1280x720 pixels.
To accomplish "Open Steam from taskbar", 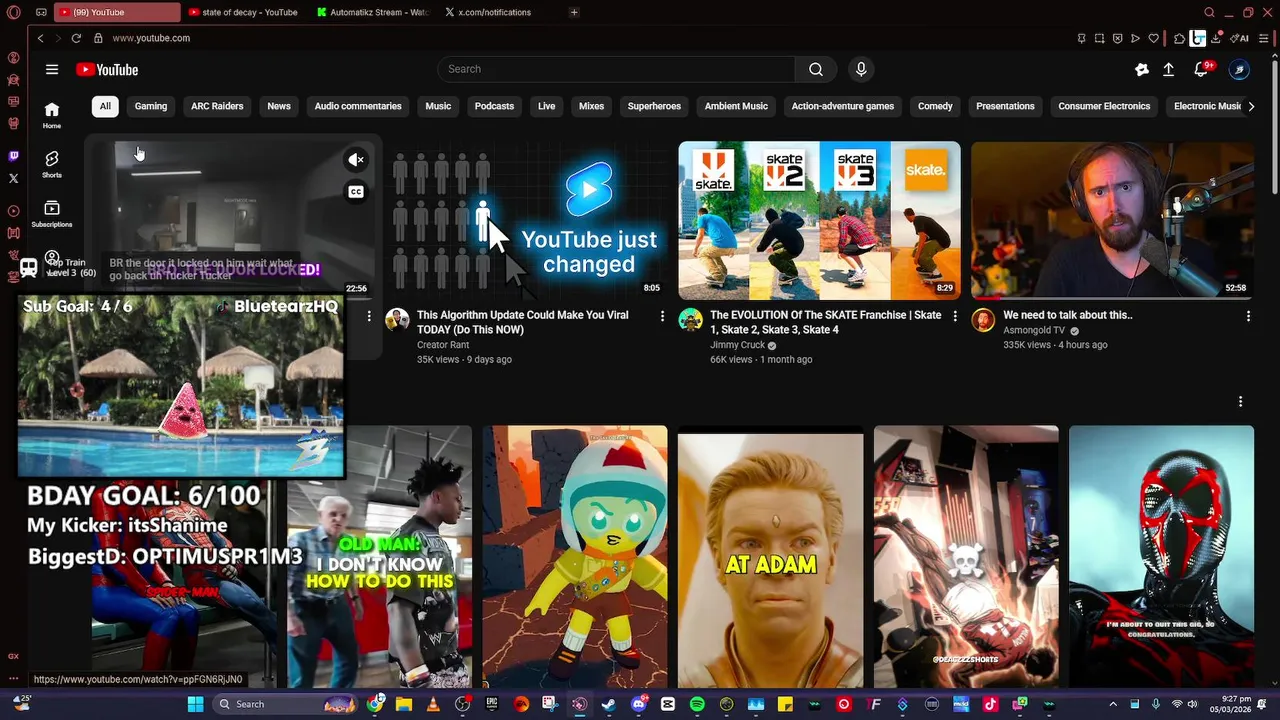I will [x=609, y=704].
